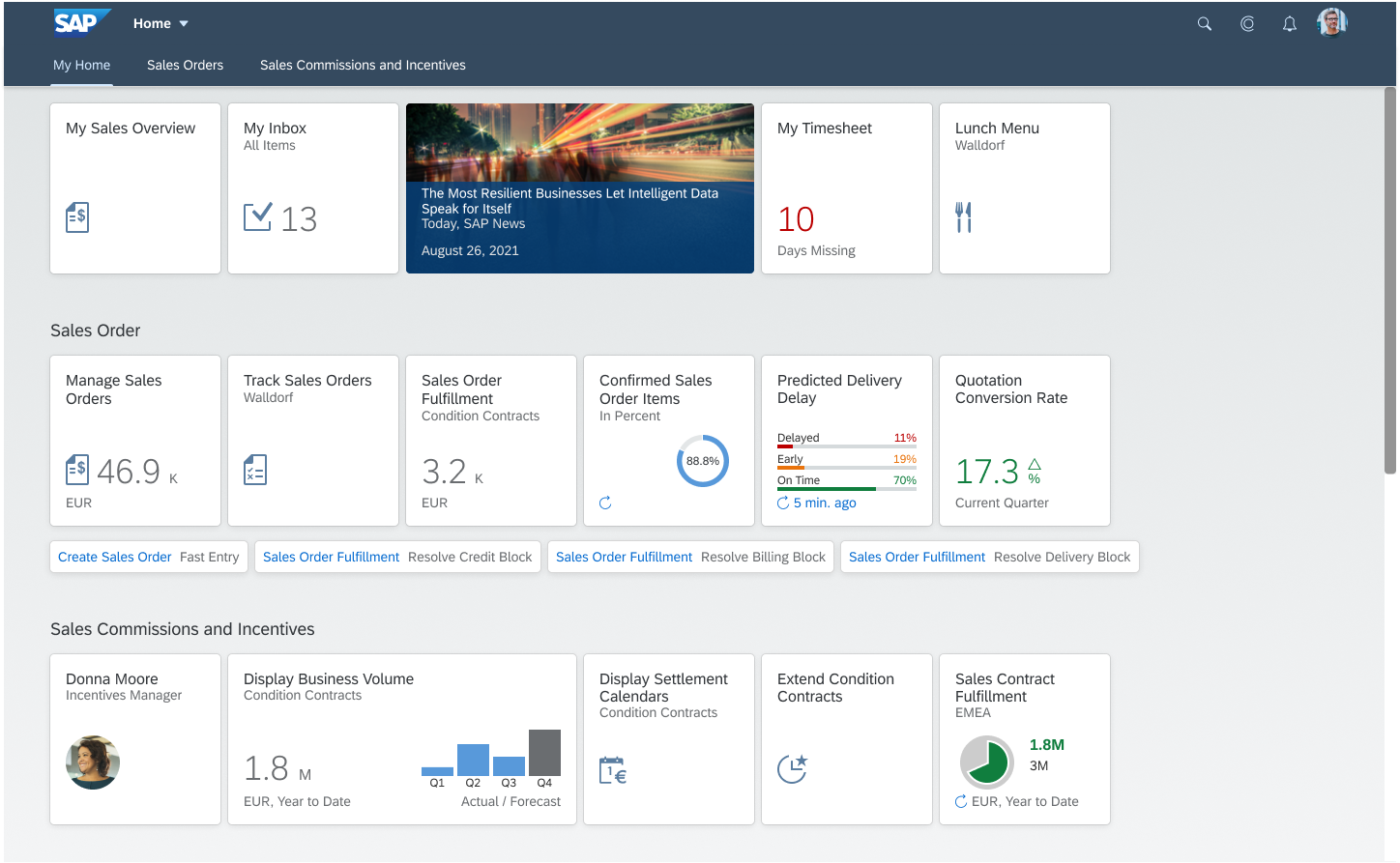This screenshot has height=863, width=1400.
Task: Click the My Sales Overview document icon
Action: 76,217
